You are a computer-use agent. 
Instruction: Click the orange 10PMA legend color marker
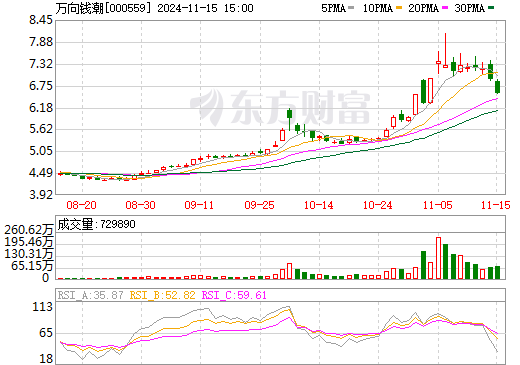[398, 8]
